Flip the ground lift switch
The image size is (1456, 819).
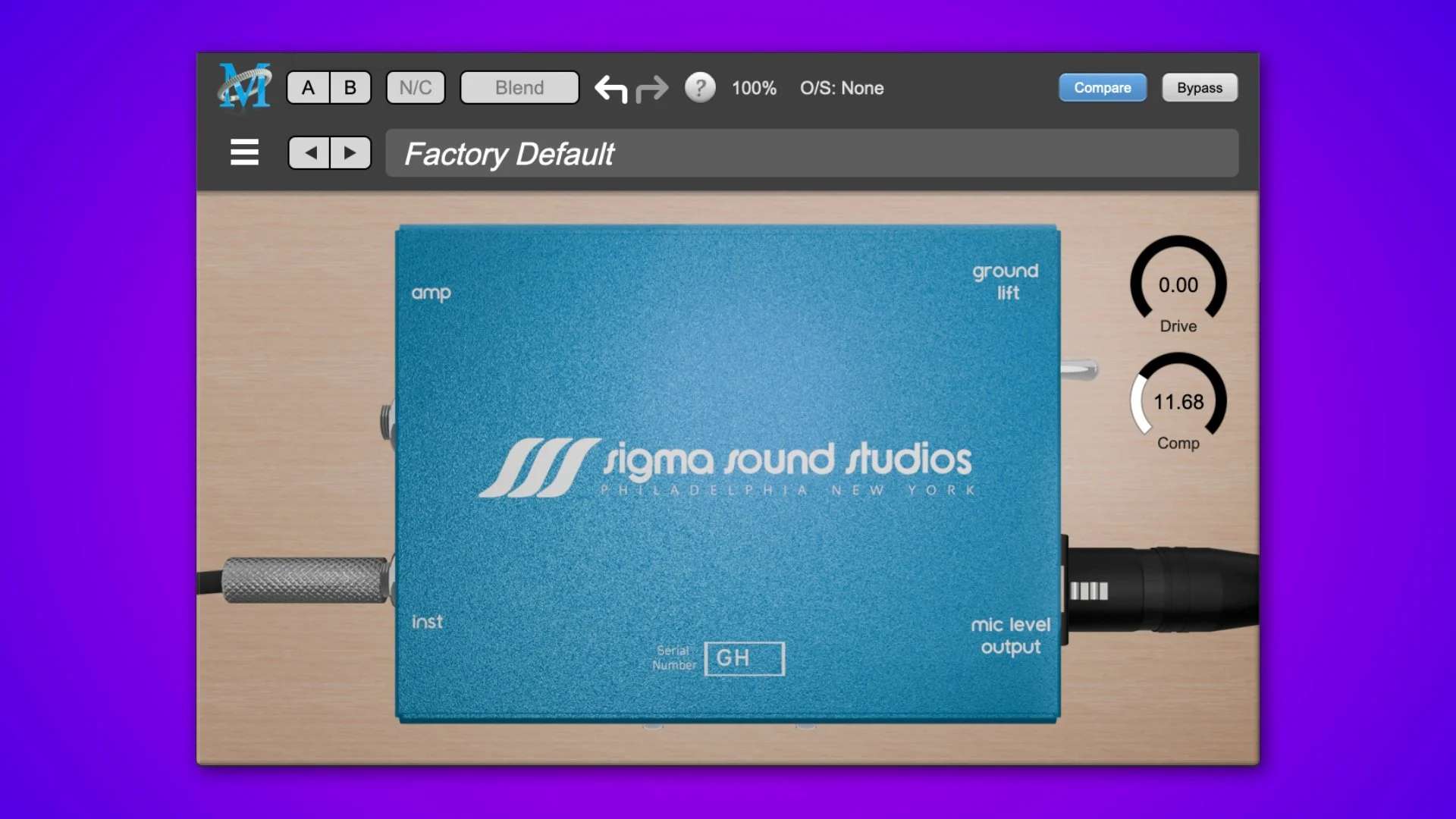tap(1080, 370)
